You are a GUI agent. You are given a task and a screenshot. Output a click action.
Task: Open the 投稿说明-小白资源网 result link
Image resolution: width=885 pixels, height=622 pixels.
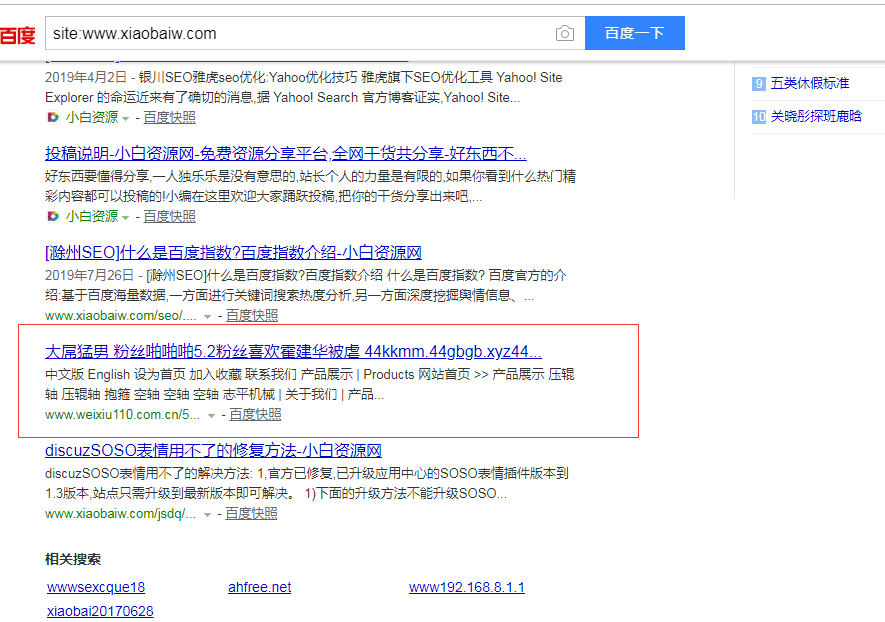pos(286,154)
